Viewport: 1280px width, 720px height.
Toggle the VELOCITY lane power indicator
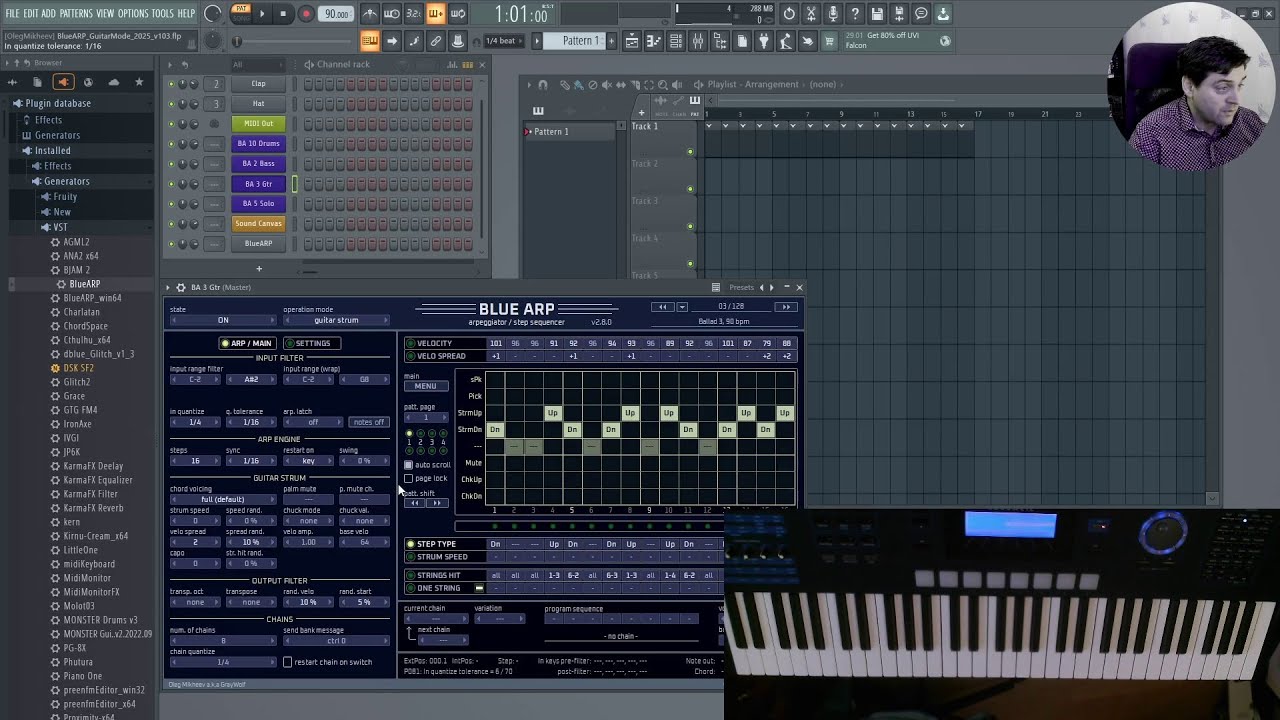click(411, 344)
